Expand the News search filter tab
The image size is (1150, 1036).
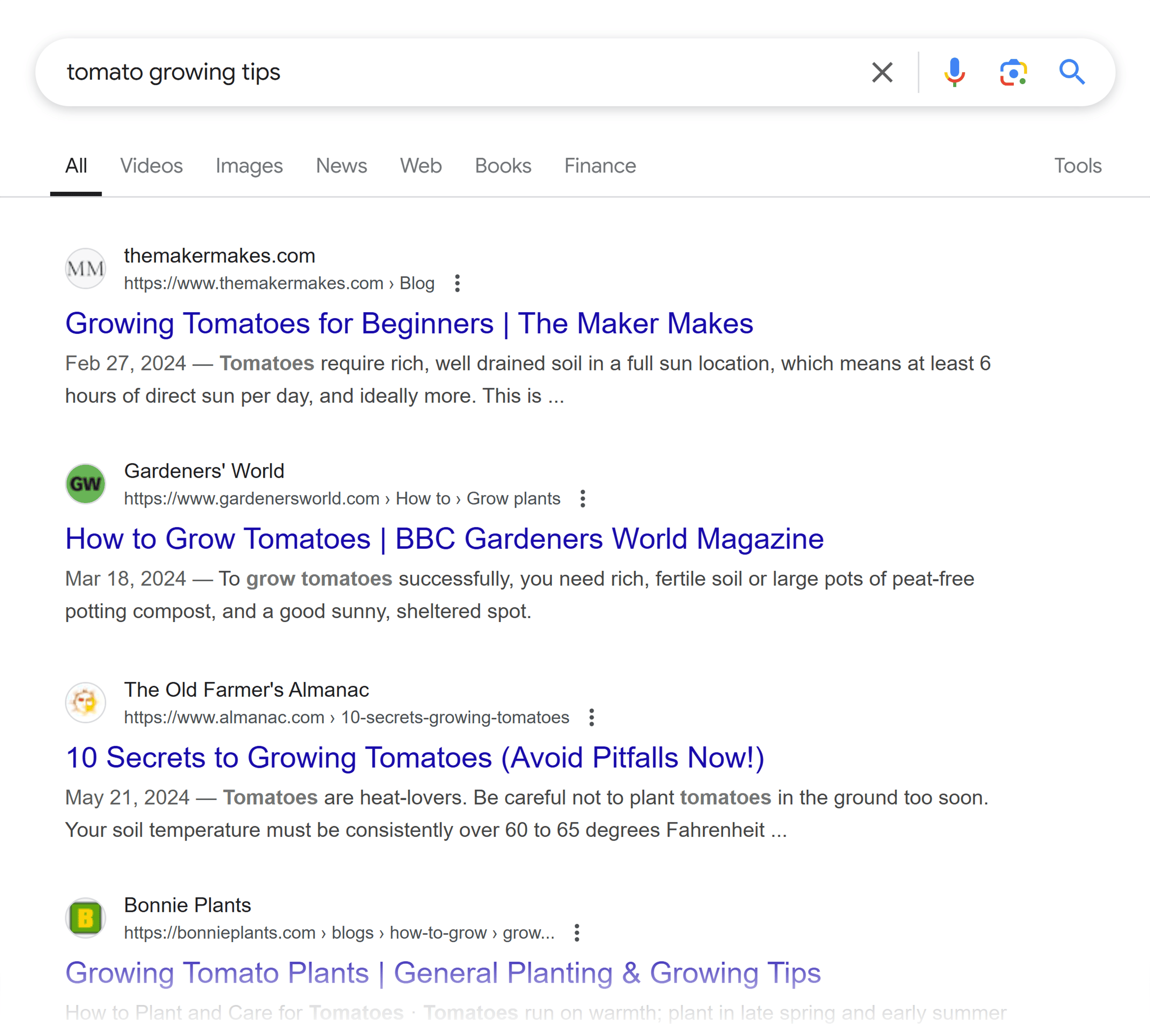pos(341,166)
